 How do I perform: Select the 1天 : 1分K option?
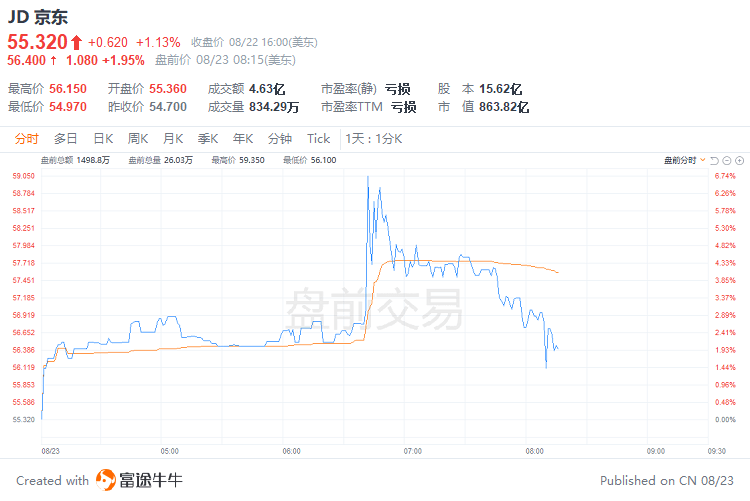(x=374, y=139)
